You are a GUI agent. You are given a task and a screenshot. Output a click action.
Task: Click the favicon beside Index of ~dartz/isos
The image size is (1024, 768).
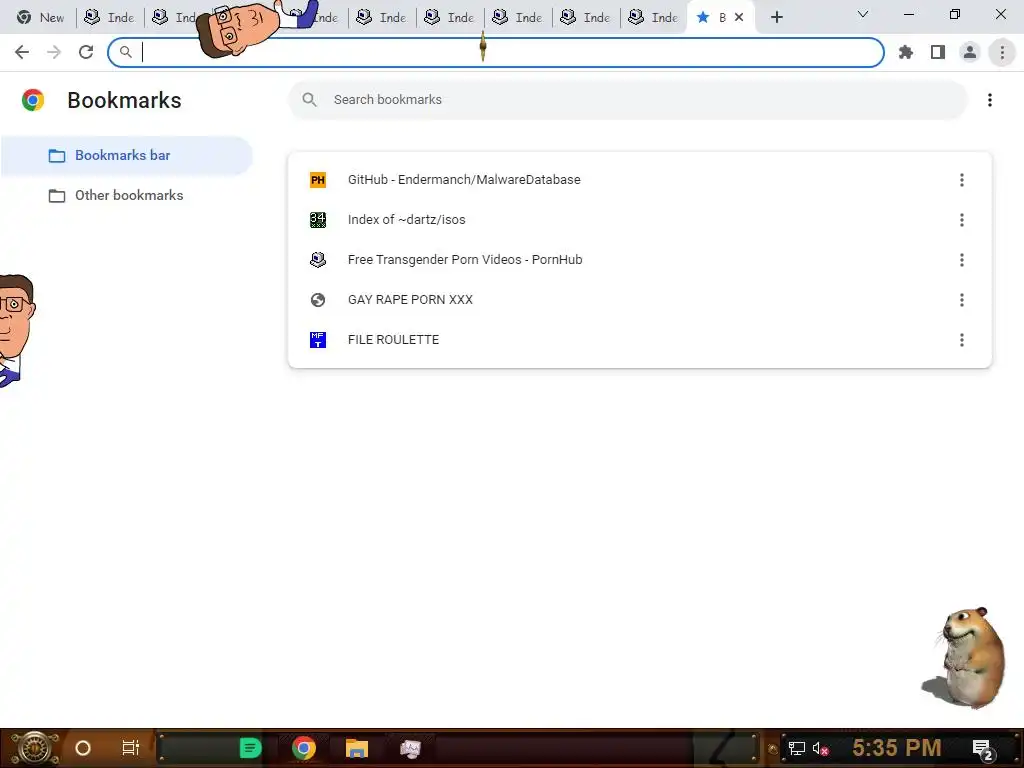(x=317, y=220)
